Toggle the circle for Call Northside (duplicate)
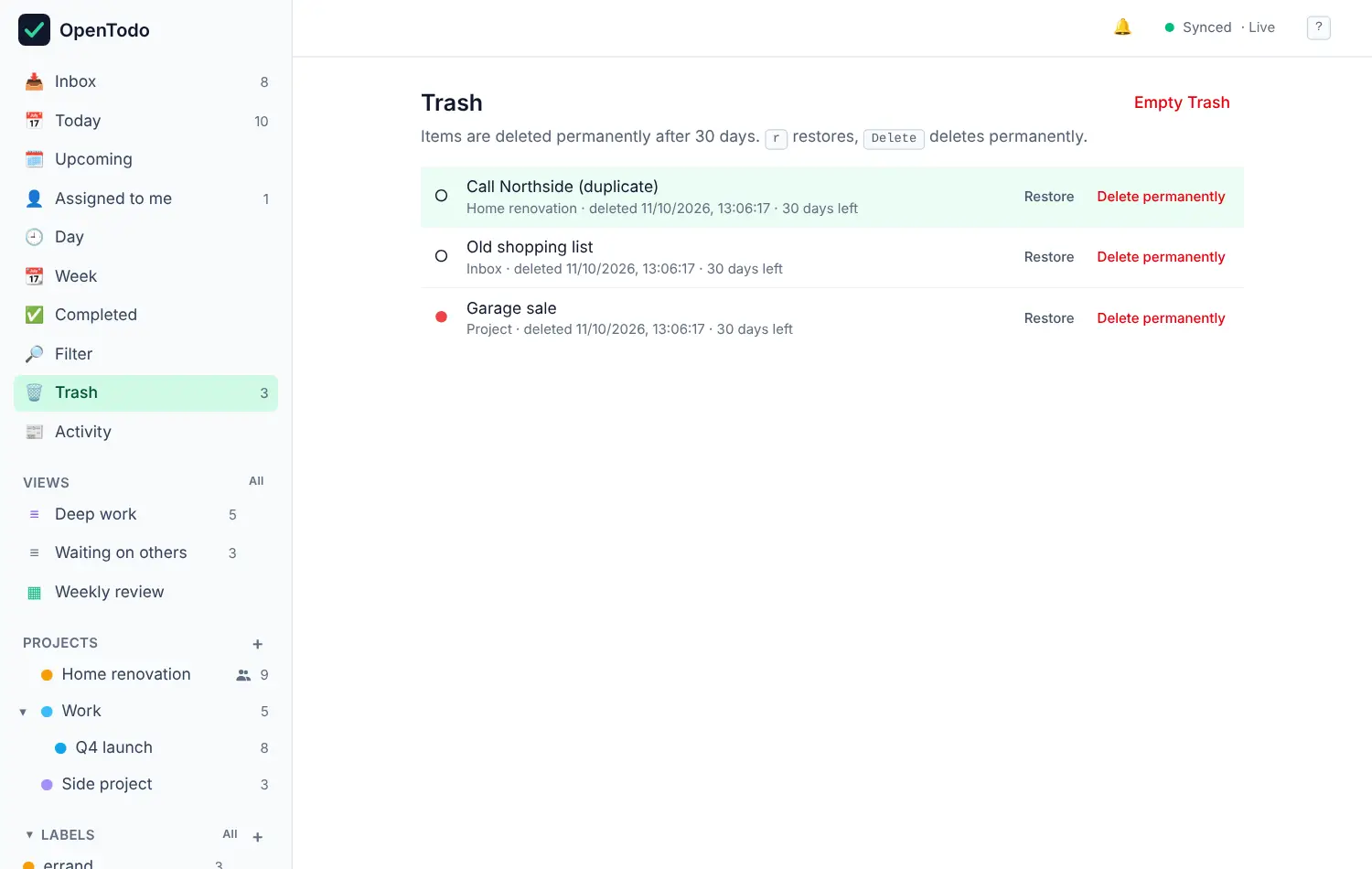 [x=441, y=196]
